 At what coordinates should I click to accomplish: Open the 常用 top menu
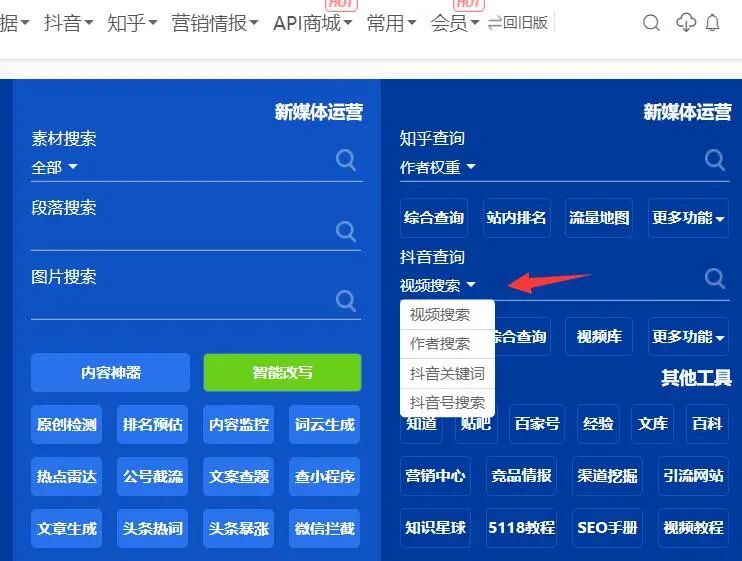(391, 23)
